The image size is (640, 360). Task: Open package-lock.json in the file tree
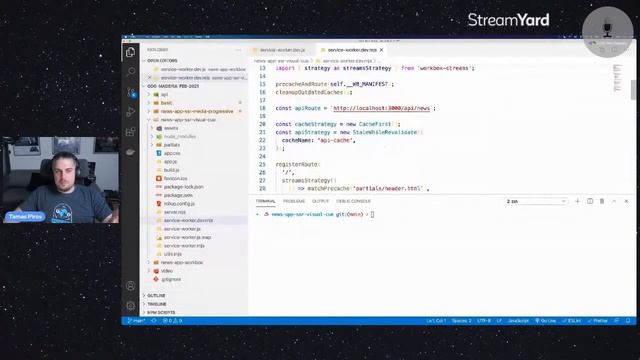(x=183, y=187)
